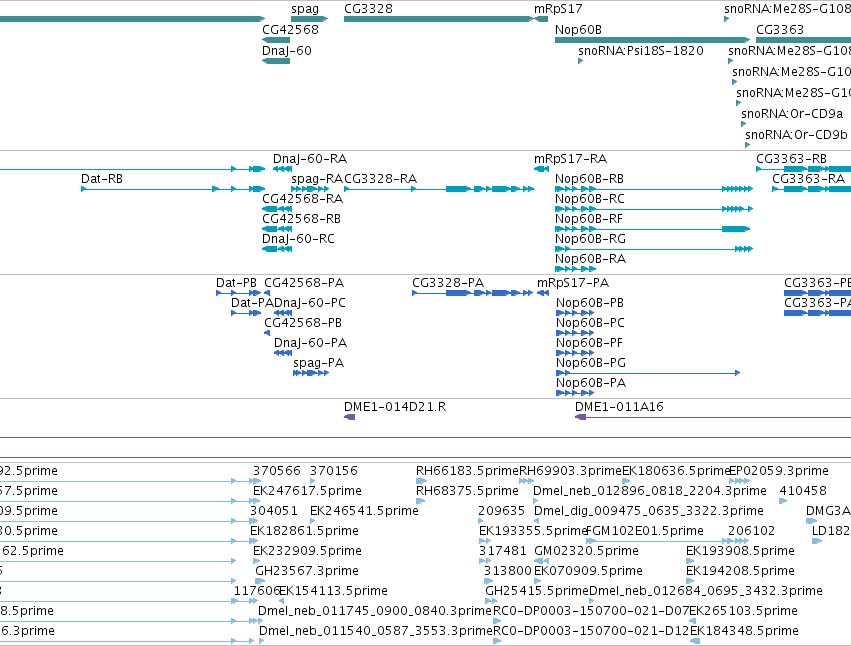Select EST EK070909.5prime
Viewport: 851px width, 646px height.
588,571
